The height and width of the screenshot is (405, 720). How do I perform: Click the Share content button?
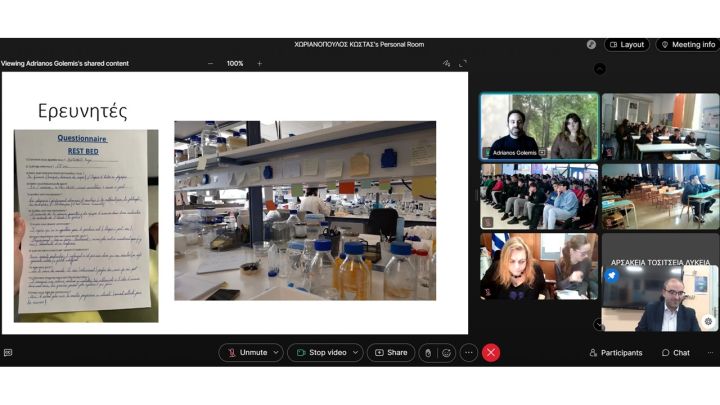tap(391, 352)
